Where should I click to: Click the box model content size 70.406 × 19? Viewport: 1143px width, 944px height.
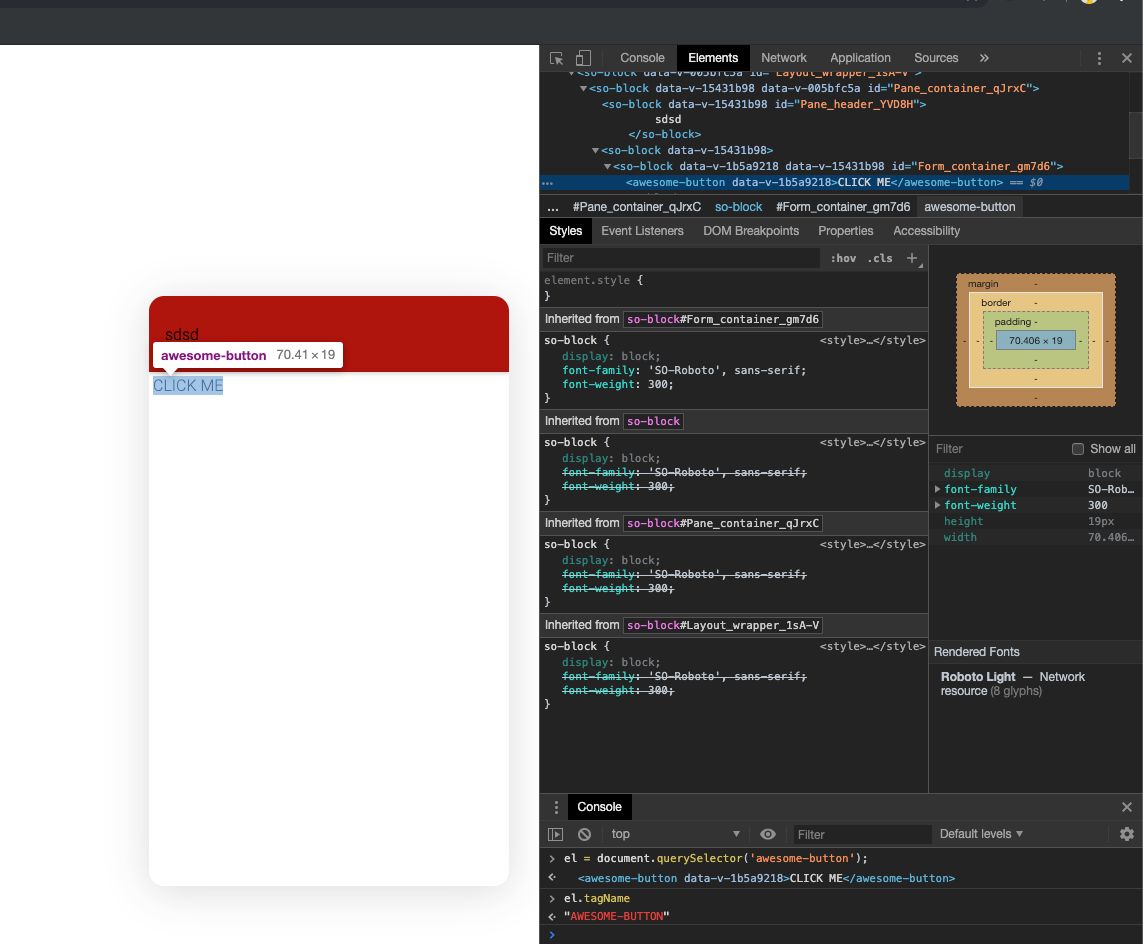1035,340
